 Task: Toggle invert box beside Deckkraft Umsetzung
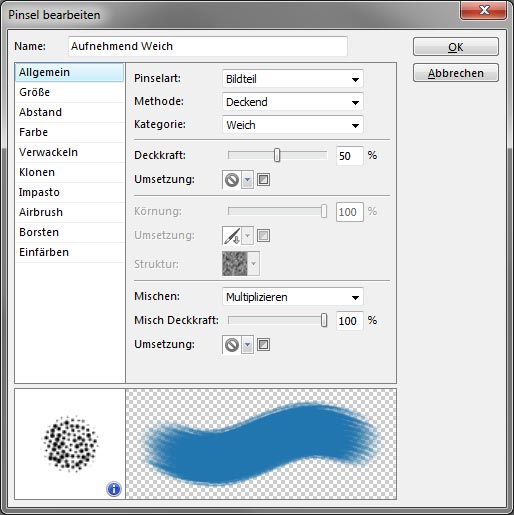click(263, 180)
